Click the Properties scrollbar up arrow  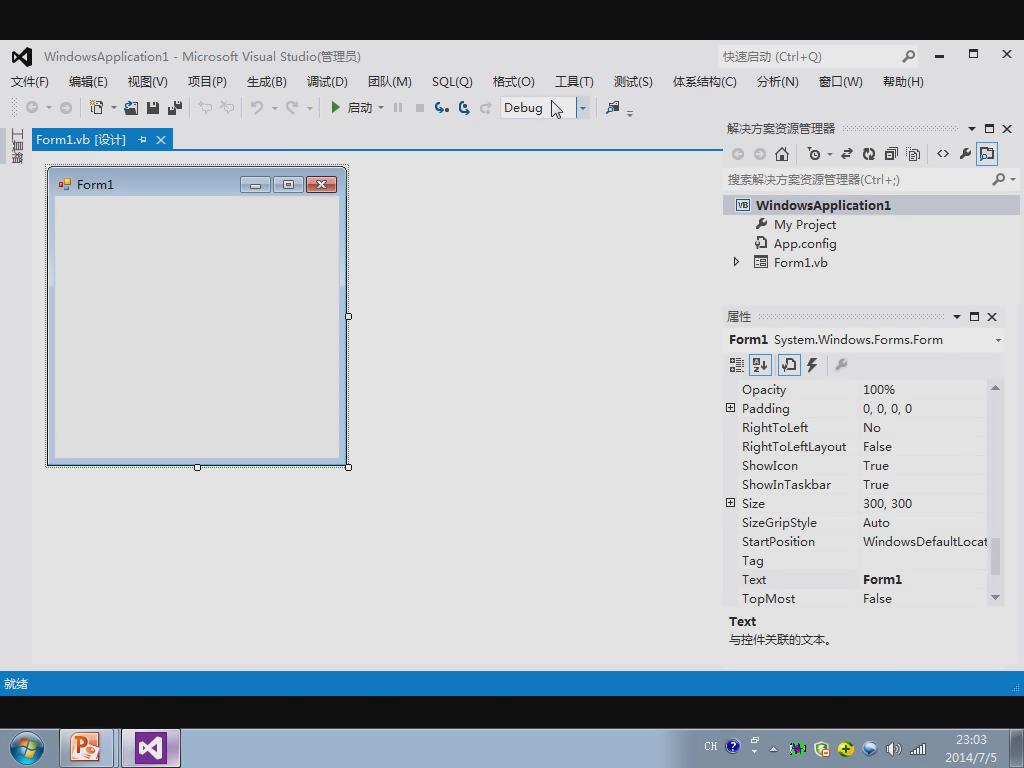995,388
